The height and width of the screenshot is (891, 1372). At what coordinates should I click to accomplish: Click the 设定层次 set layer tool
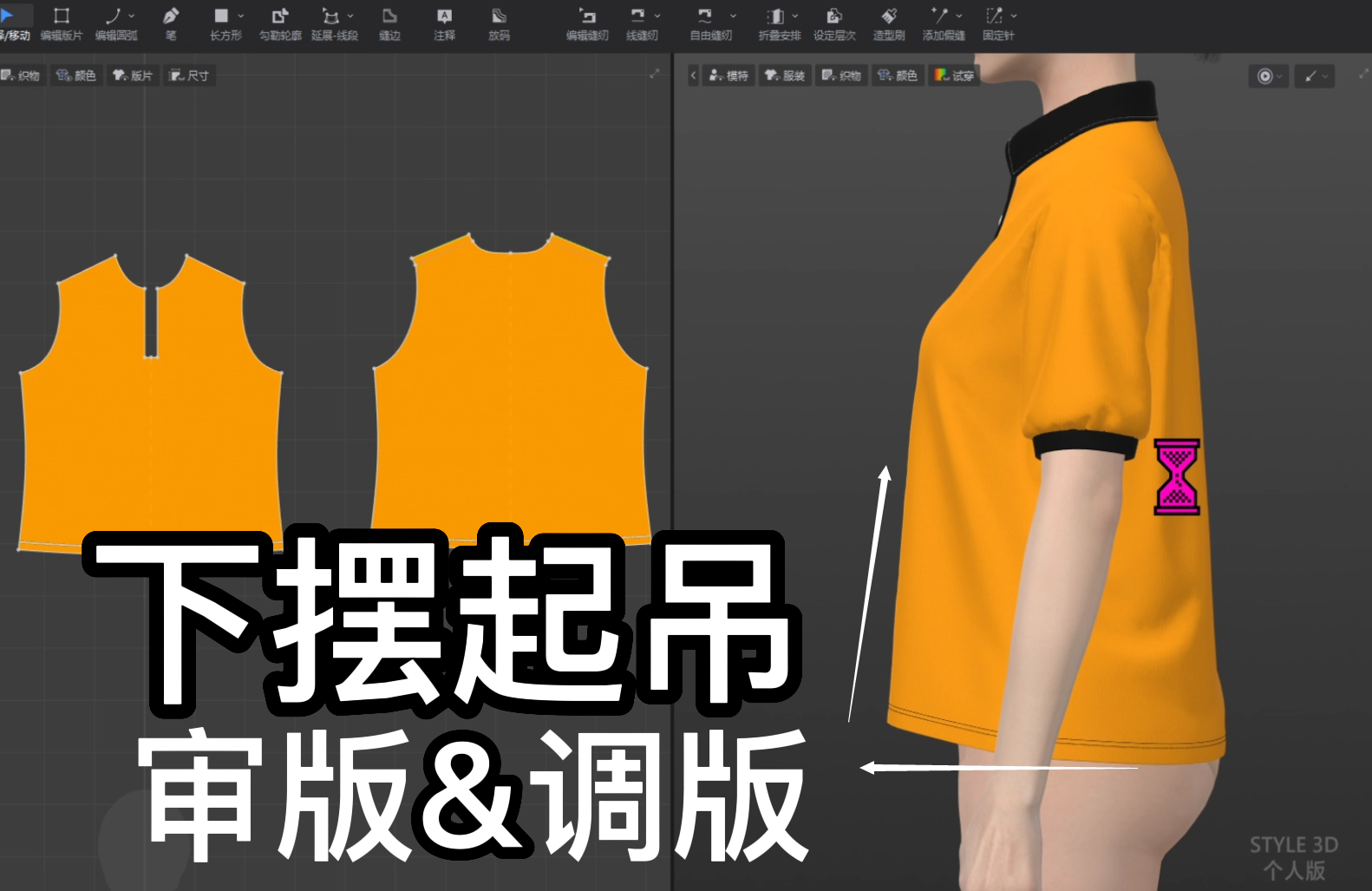tap(834, 23)
